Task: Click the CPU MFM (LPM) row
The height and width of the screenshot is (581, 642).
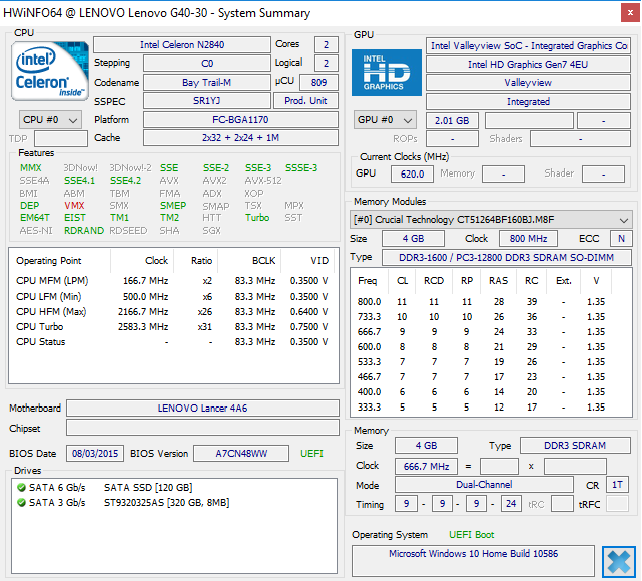Action: [x=172, y=281]
